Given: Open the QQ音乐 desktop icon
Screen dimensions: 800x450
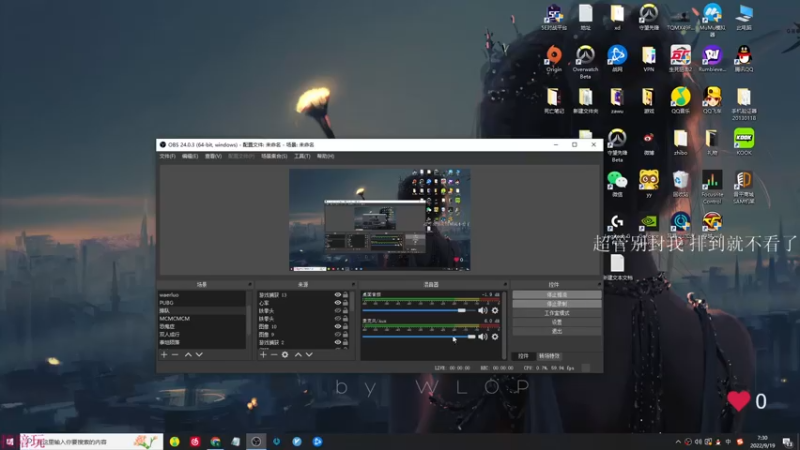Looking at the screenshot, I should (x=680, y=101).
